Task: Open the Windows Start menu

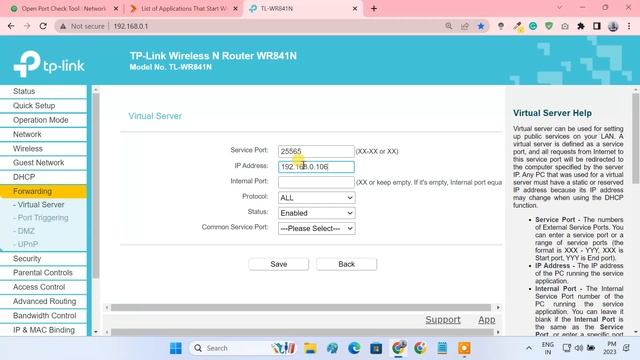Action: pyautogui.click(x=176, y=348)
